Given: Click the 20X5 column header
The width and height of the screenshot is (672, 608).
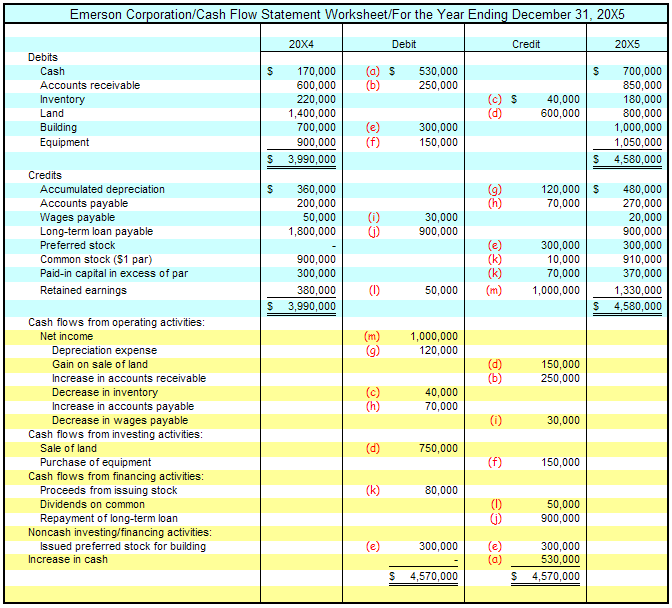Looking at the screenshot, I should 627,44.
